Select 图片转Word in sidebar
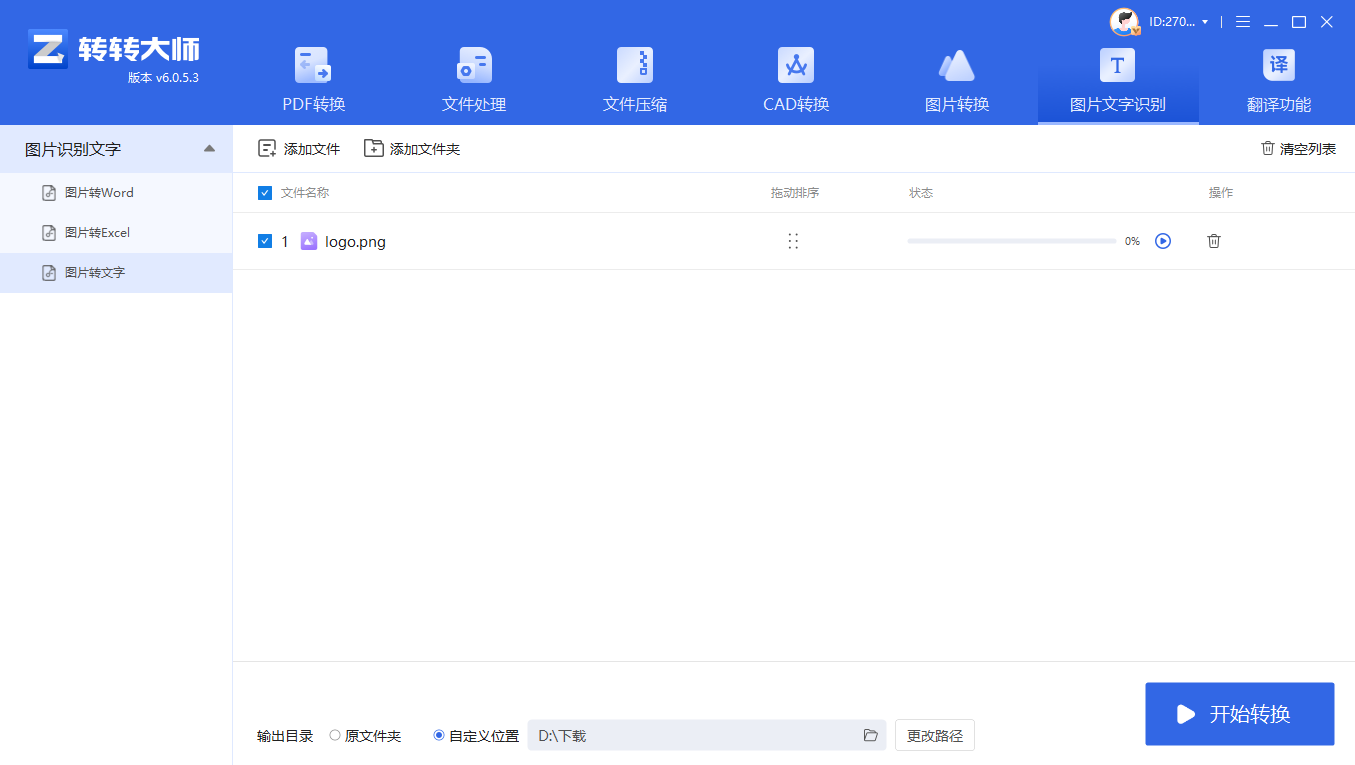Image resolution: width=1355 pixels, height=765 pixels. pyautogui.click(x=116, y=193)
